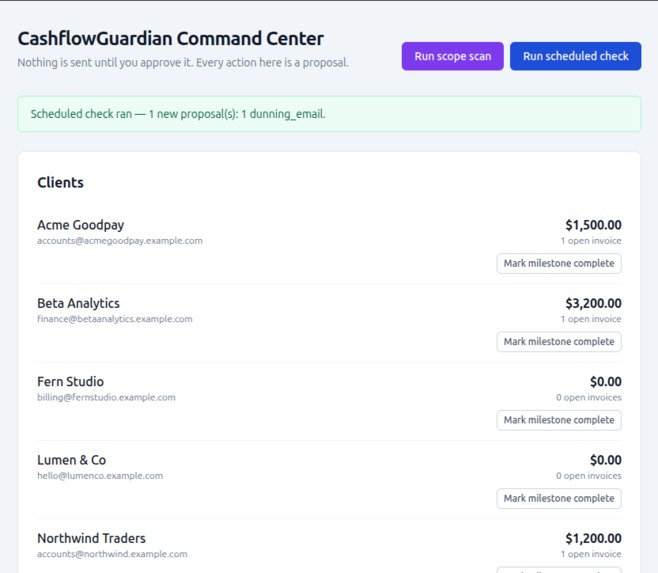Click Lumen & Co's $0.00 balance
658x573 pixels.
(x=606, y=460)
